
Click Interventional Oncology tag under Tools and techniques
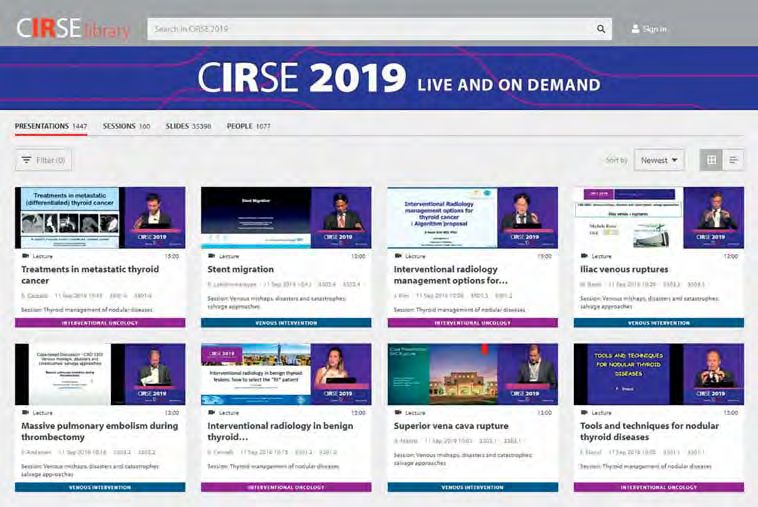pos(659,487)
